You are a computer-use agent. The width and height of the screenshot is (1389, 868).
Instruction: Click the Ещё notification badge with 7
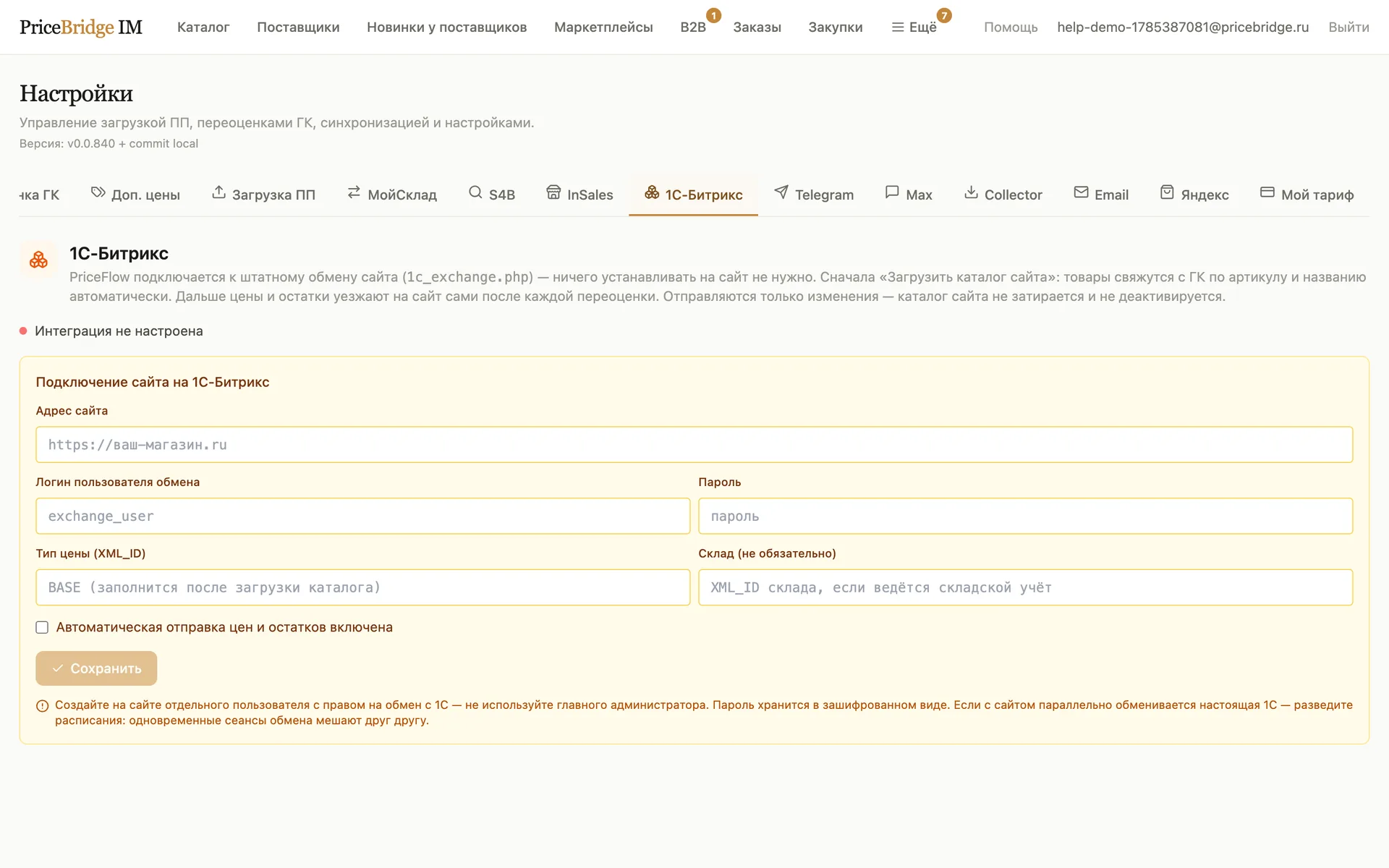[944, 15]
